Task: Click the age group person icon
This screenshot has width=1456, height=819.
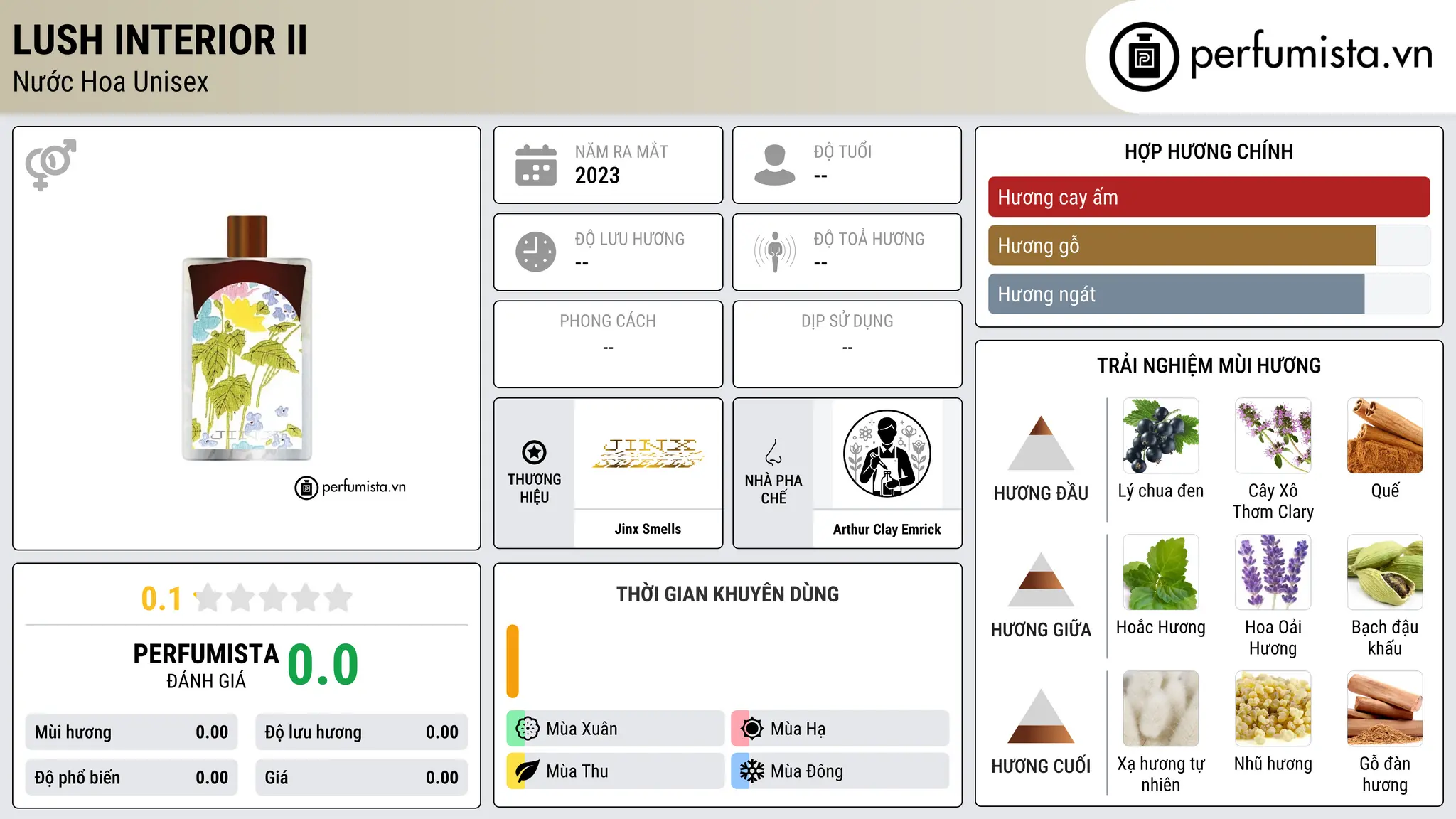Action: pos(775,165)
